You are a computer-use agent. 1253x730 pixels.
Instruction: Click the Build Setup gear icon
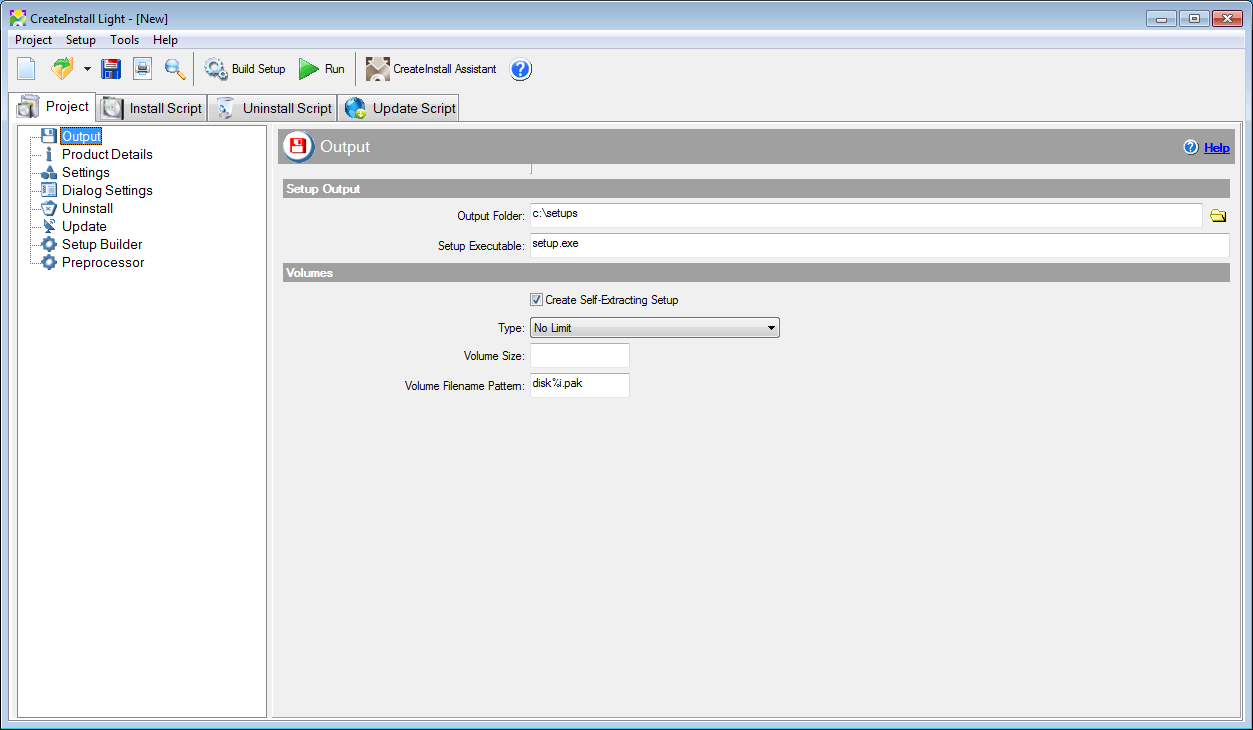tap(216, 69)
